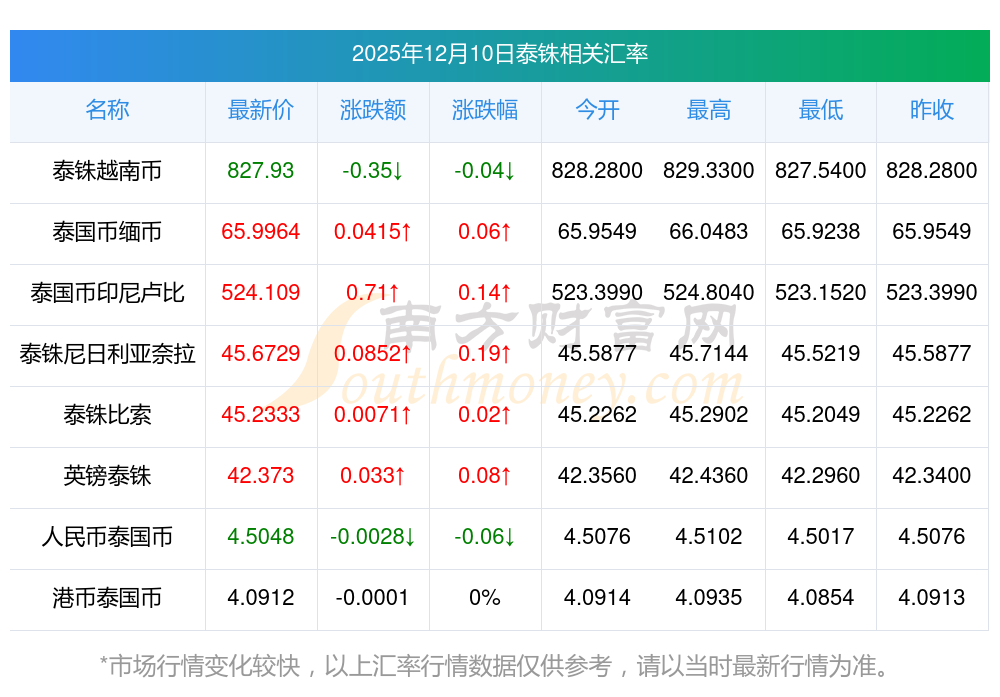This screenshot has height=697, width=1000.
Task: Click latest price 827.93
Action: tap(261, 171)
